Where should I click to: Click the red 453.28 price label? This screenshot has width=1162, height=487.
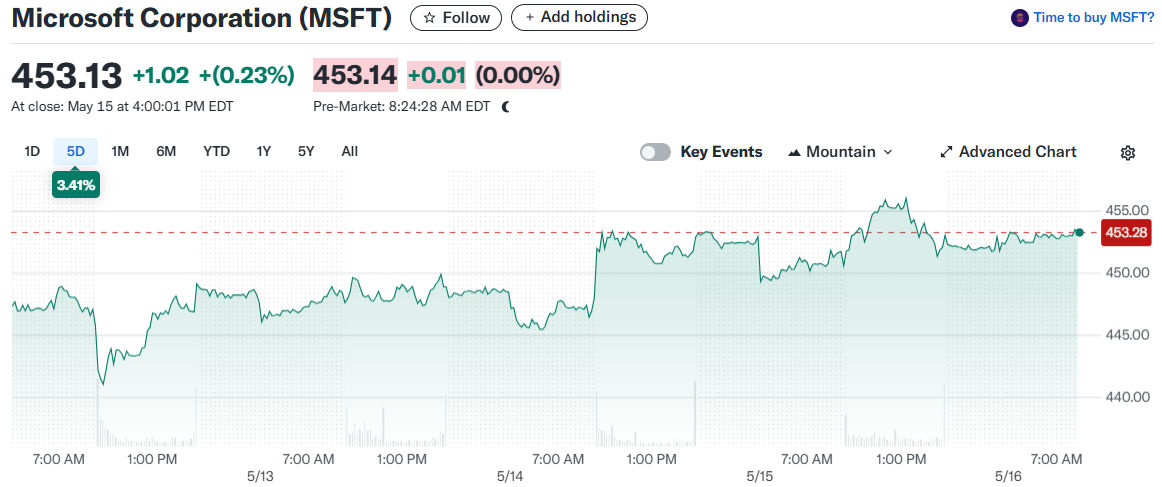coord(1127,233)
